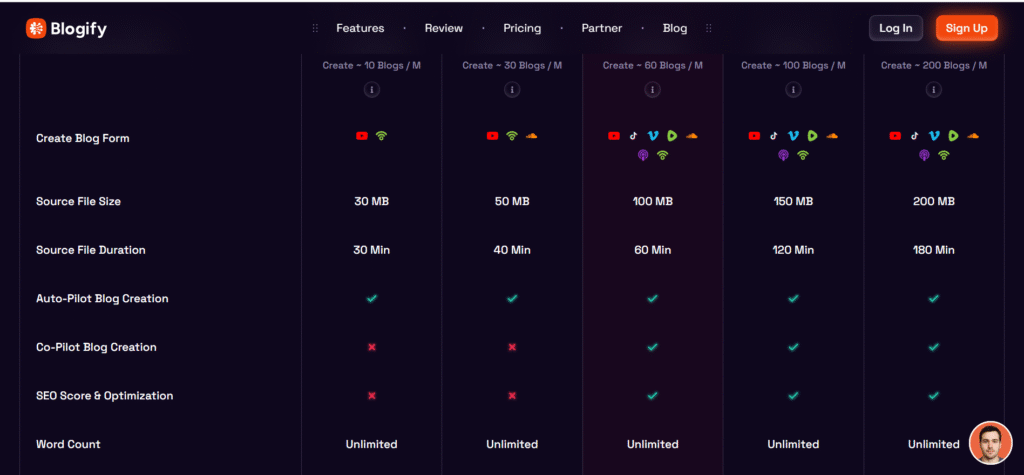Click Rumble icon in 200 Blogs column
Image resolution: width=1024 pixels, height=475 pixels.
[953, 136]
